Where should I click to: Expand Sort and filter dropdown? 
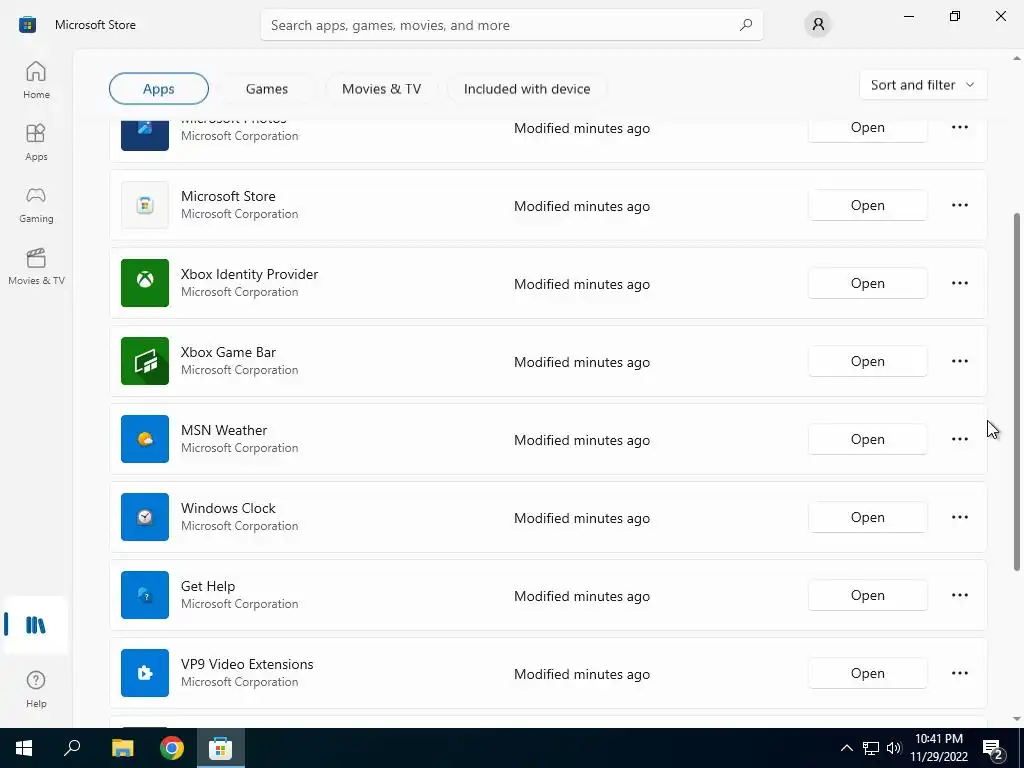click(923, 85)
